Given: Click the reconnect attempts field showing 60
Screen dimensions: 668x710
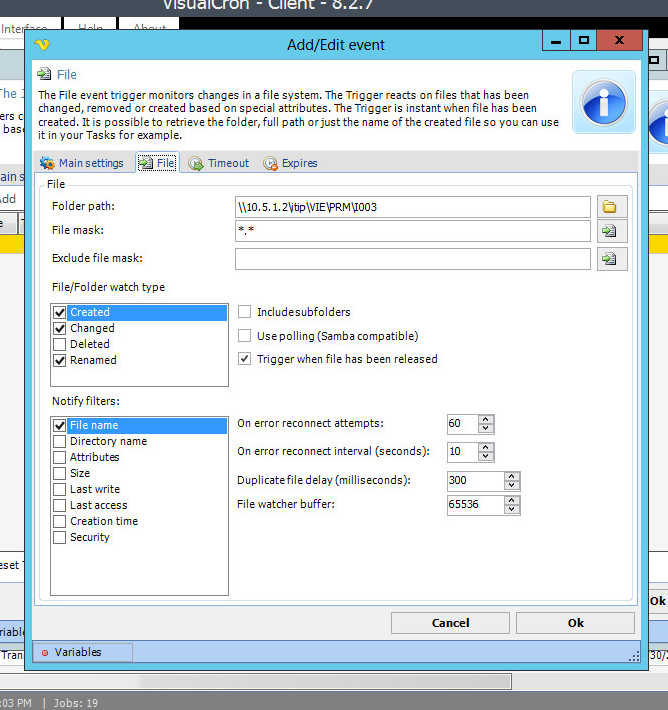Looking at the screenshot, I should click(x=462, y=424).
